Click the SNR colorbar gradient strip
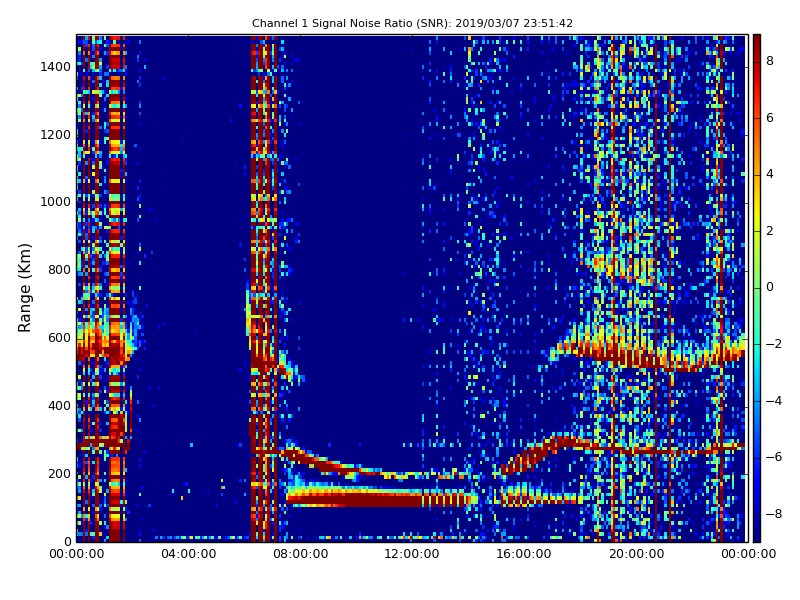Viewport: 800px width, 600px height. (x=757, y=288)
